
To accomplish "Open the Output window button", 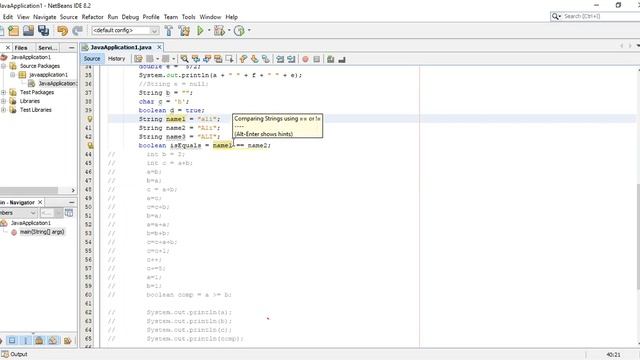I will (x=14, y=354).
